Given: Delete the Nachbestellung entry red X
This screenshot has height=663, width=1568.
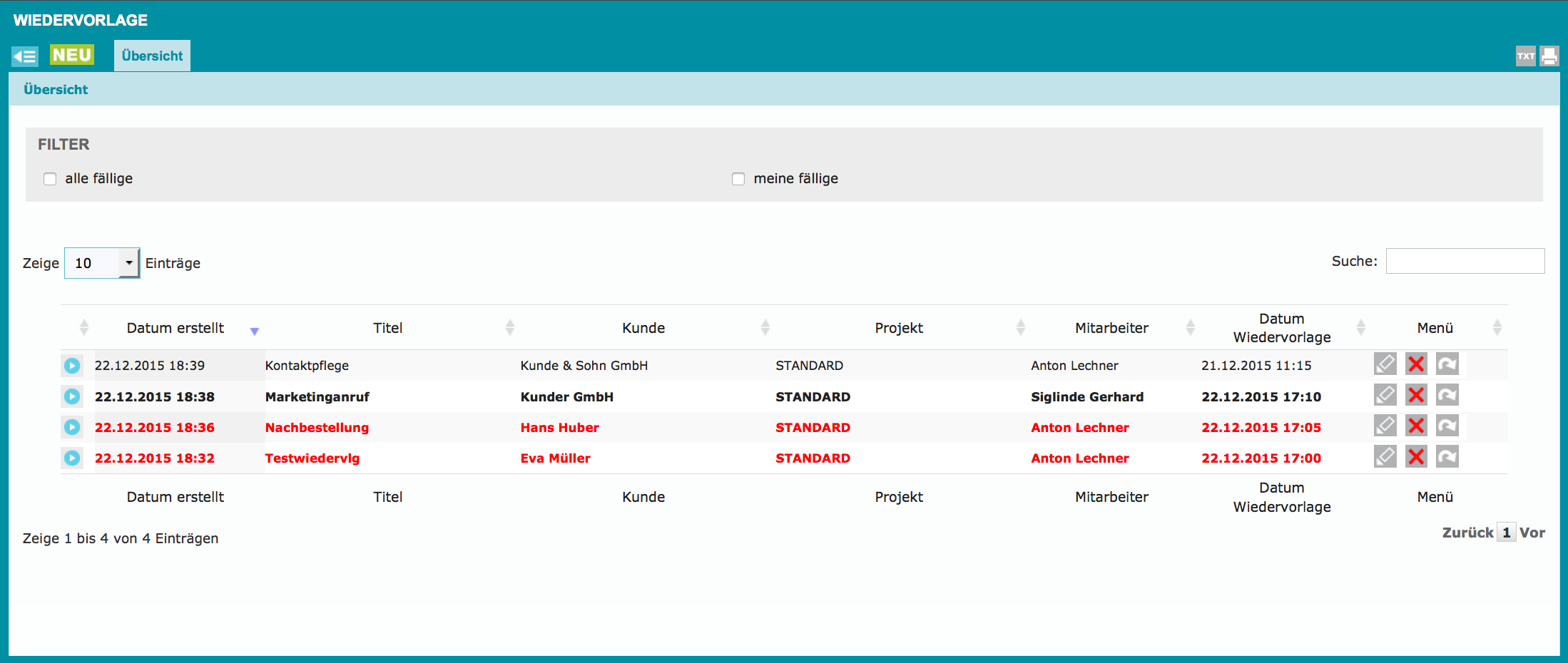Looking at the screenshot, I should pyautogui.click(x=1416, y=426).
